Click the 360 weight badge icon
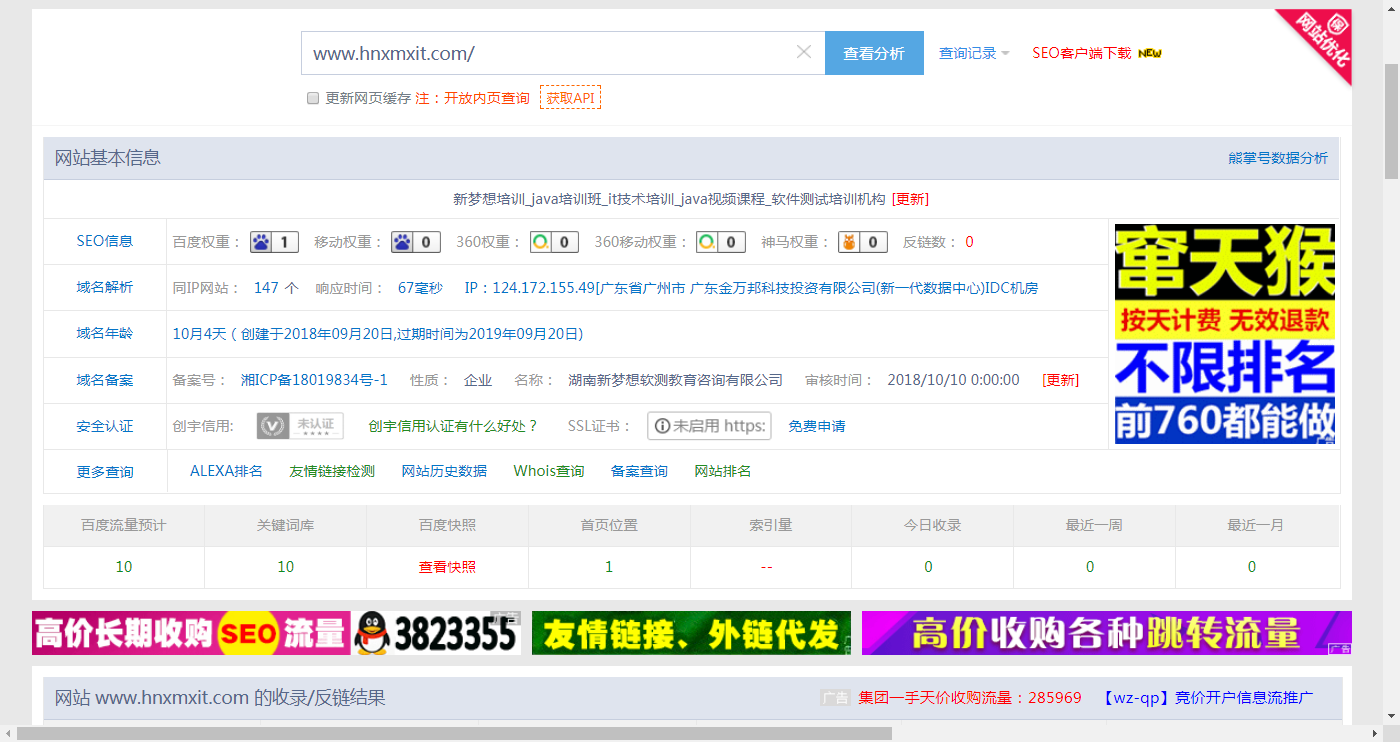The height and width of the screenshot is (742, 1400). [x=554, y=242]
